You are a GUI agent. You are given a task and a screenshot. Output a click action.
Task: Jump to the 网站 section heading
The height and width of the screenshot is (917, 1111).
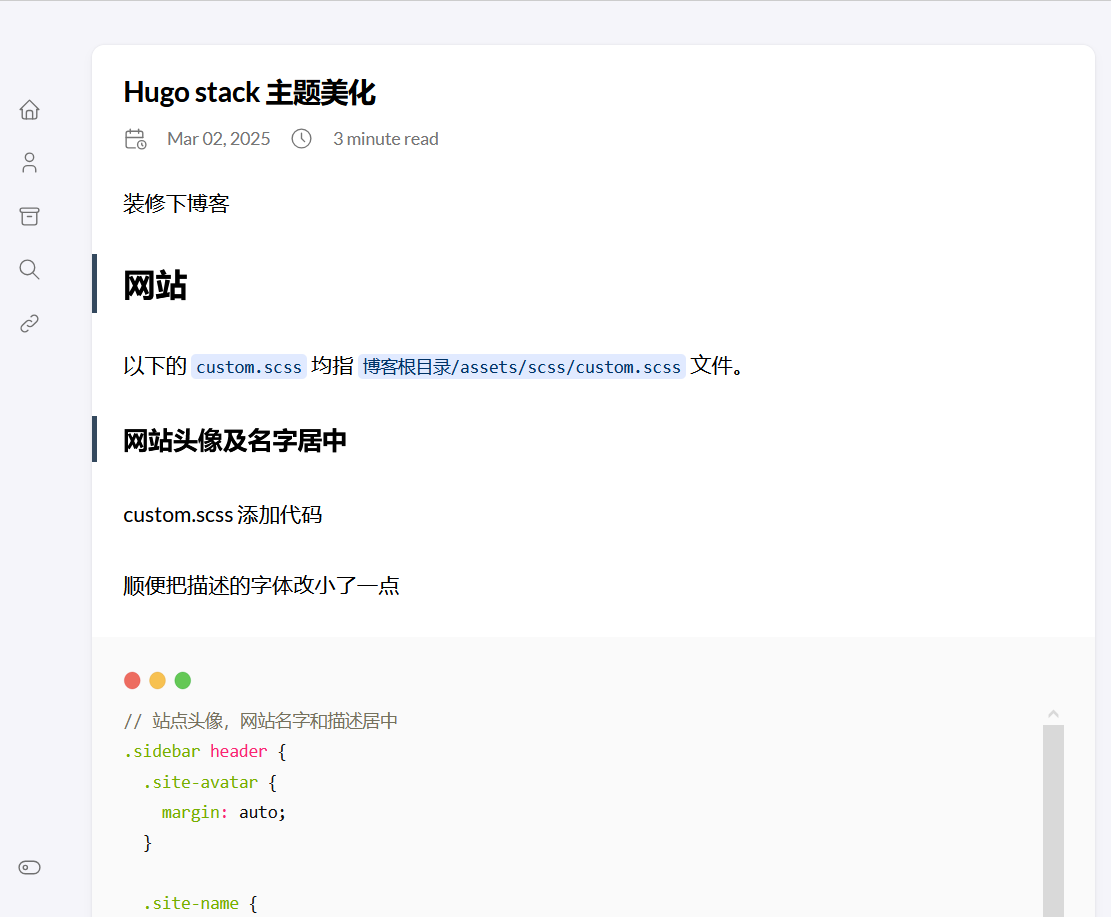pos(155,286)
